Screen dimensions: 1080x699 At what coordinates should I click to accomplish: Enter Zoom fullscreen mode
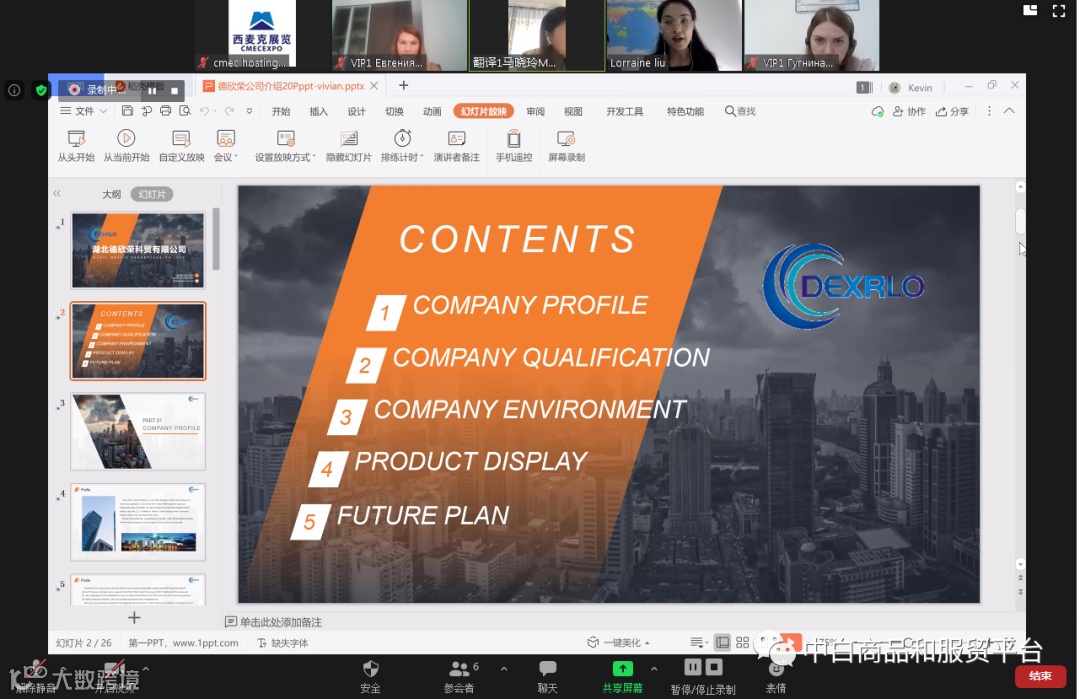click(1059, 10)
